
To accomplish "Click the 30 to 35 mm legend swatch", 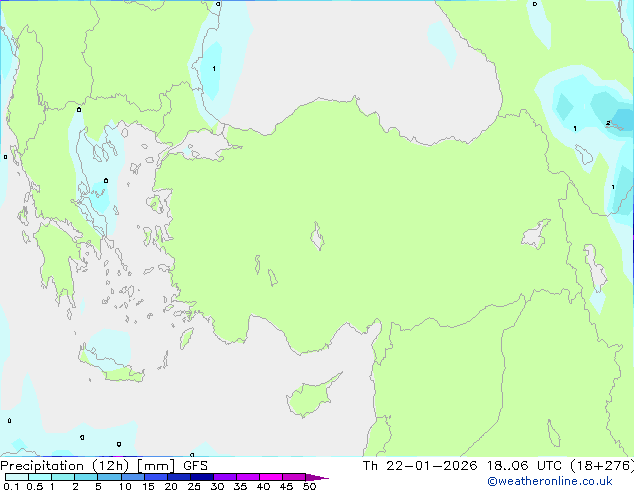I will coord(225,477).
